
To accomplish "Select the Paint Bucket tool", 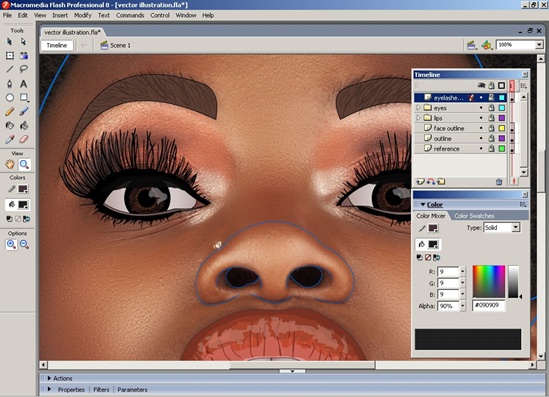I will click(23, 125).
